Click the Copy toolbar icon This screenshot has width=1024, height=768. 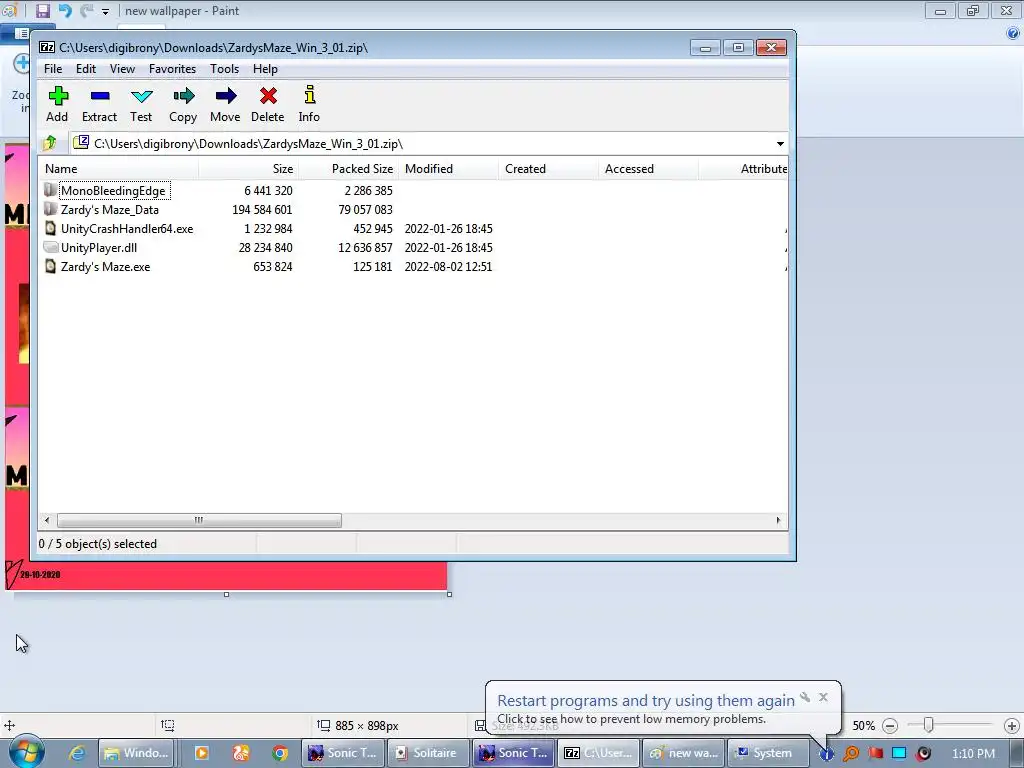pyautogui.click(x=183, y=104)
